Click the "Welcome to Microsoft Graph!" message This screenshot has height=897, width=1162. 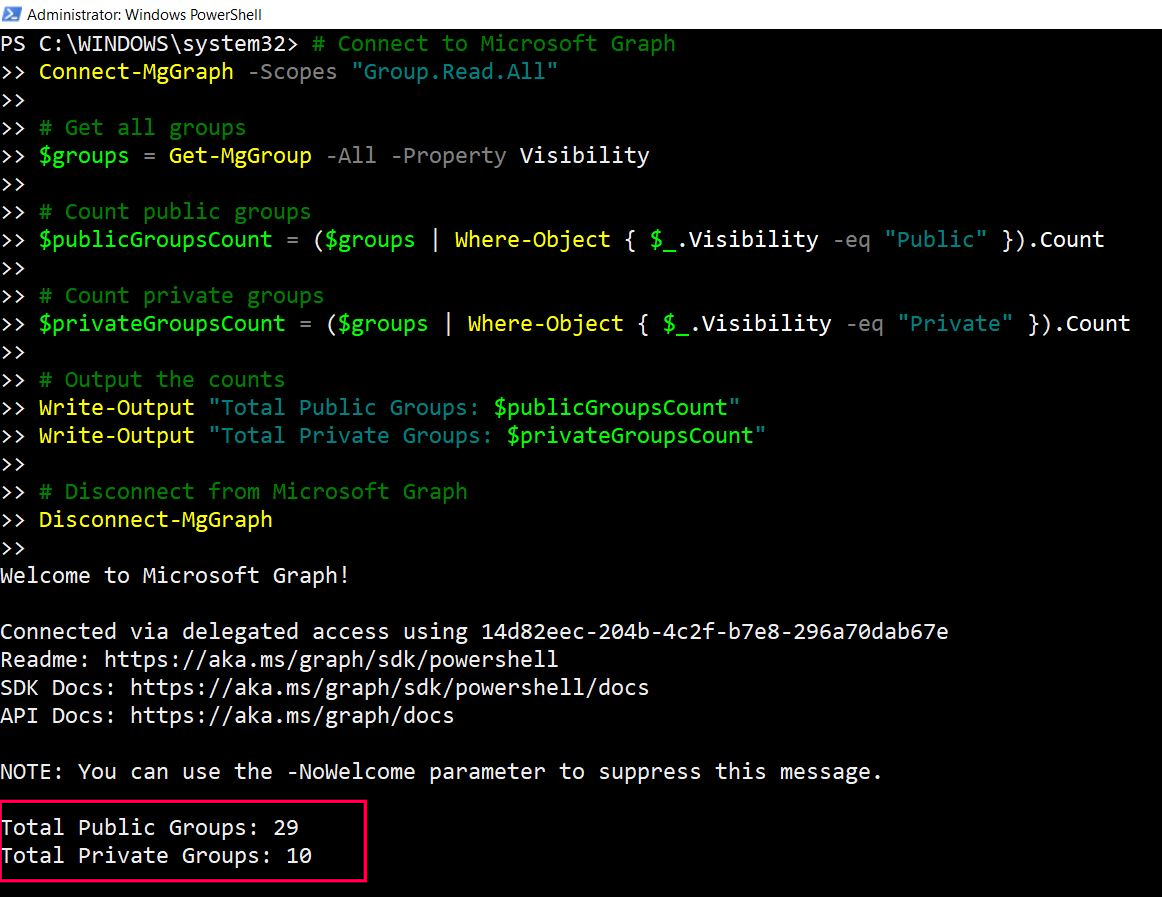tap(174, 576)
